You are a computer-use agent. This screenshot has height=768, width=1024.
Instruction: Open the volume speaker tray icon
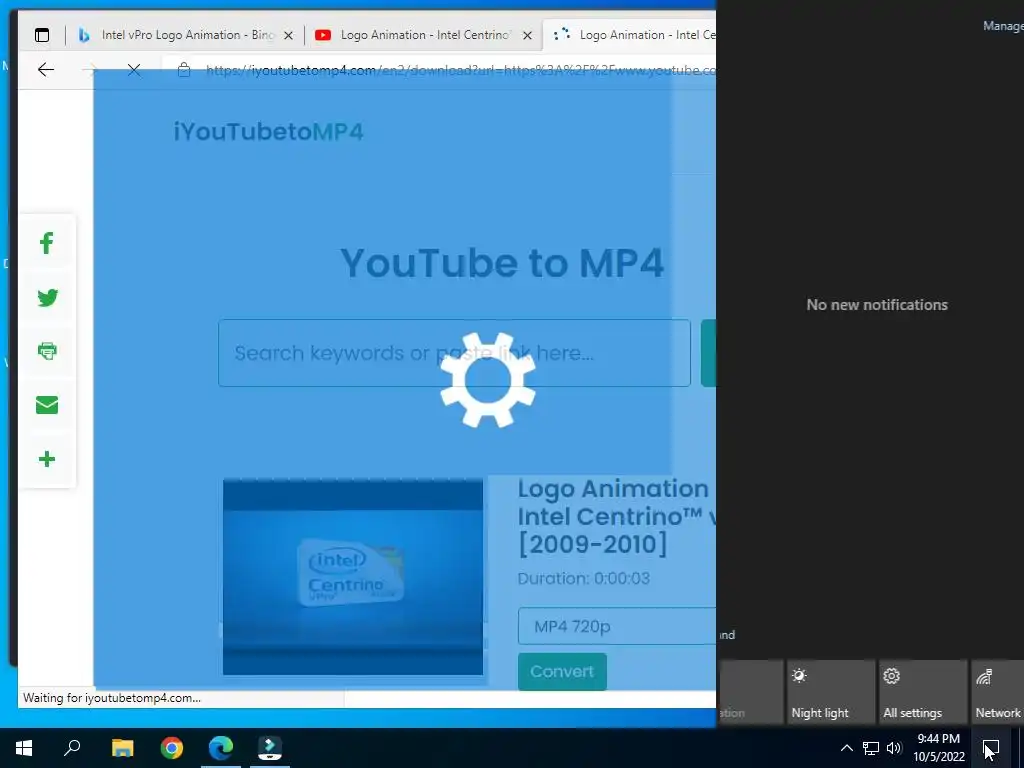[x=895, y=748]
